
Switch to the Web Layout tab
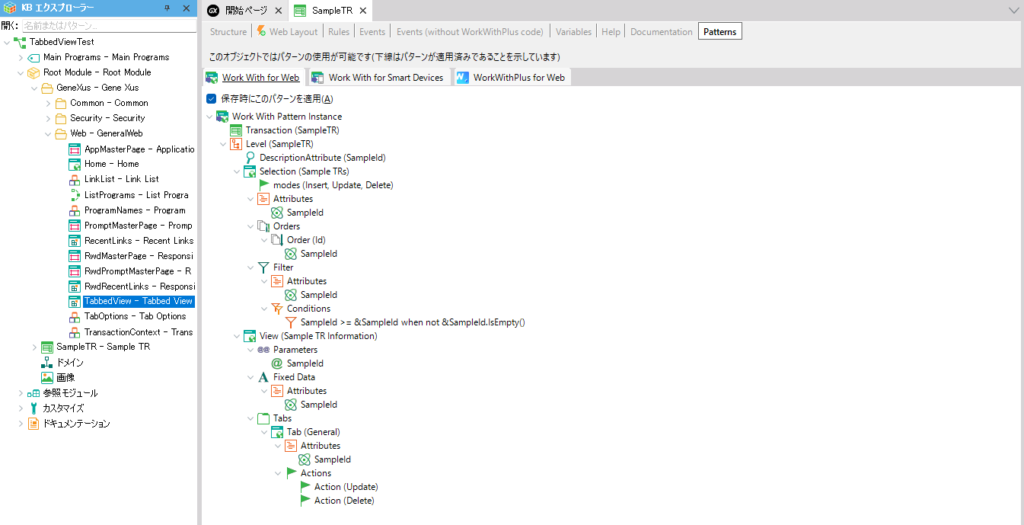(x=287, y=32)
